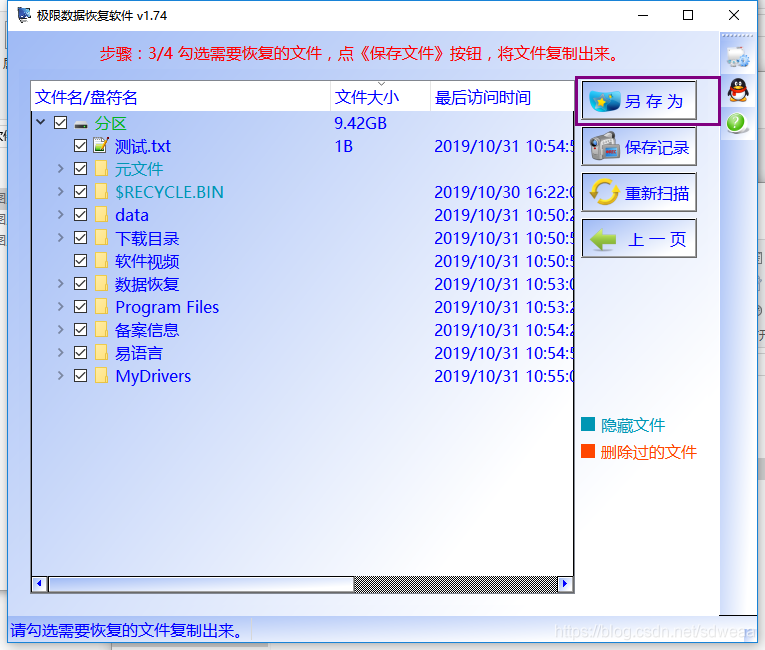This screenshot has width=765, height=650.
Task: Uncheck the 分区 partition checkbox
Action: coord(60,122)
